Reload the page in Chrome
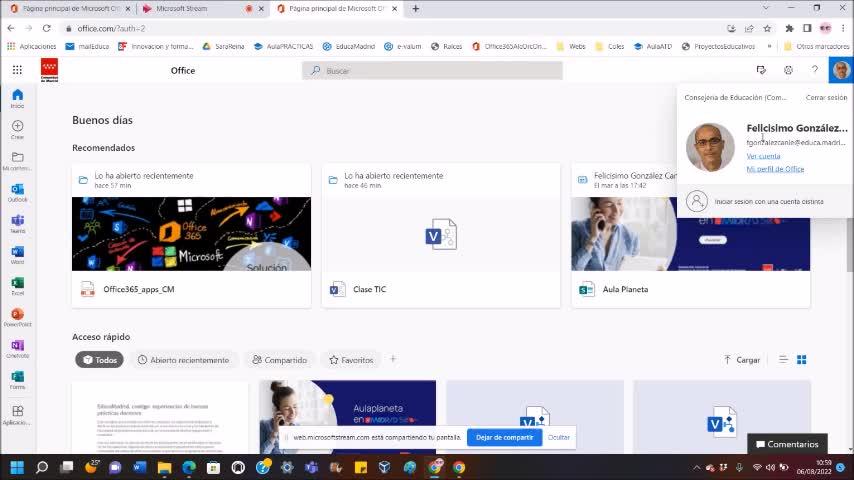The width and height of the screenshot is (854, 480). click(47, 28)
